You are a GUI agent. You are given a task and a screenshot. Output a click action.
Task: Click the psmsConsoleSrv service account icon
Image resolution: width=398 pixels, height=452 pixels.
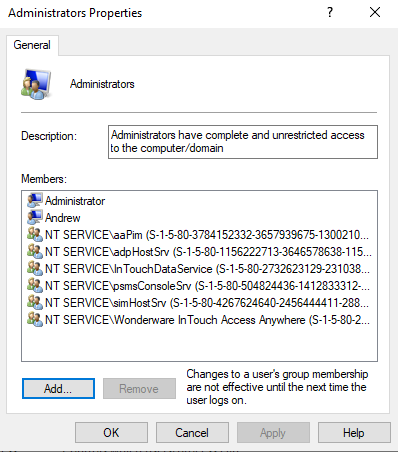35,286
